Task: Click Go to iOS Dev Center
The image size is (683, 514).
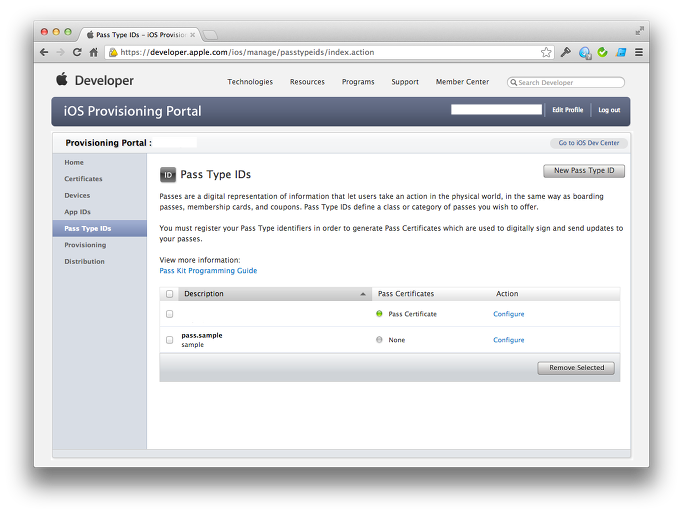Action: click(588, 143)
